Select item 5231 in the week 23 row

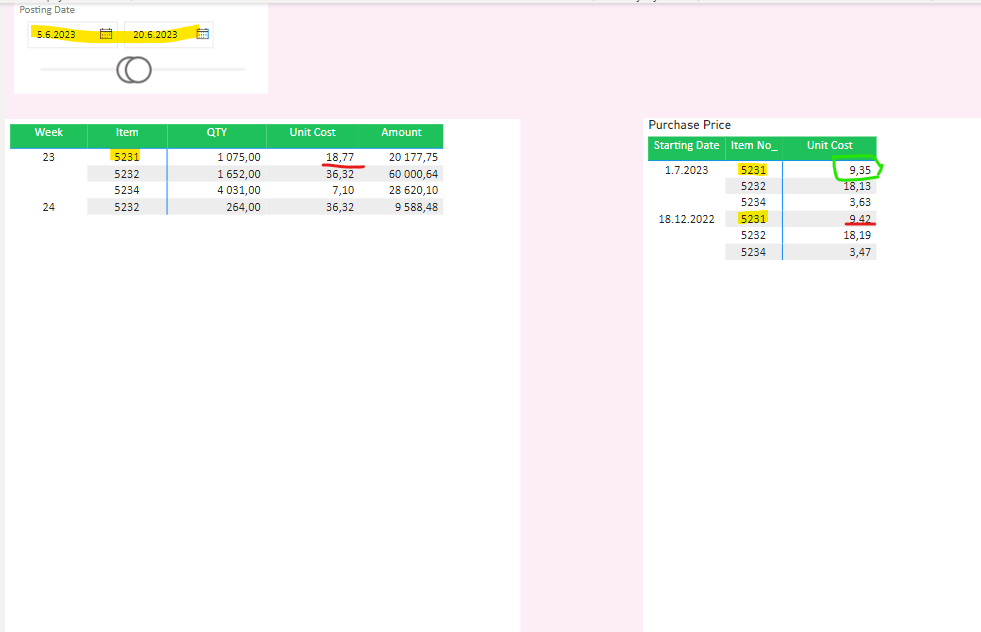click(126, 157)
